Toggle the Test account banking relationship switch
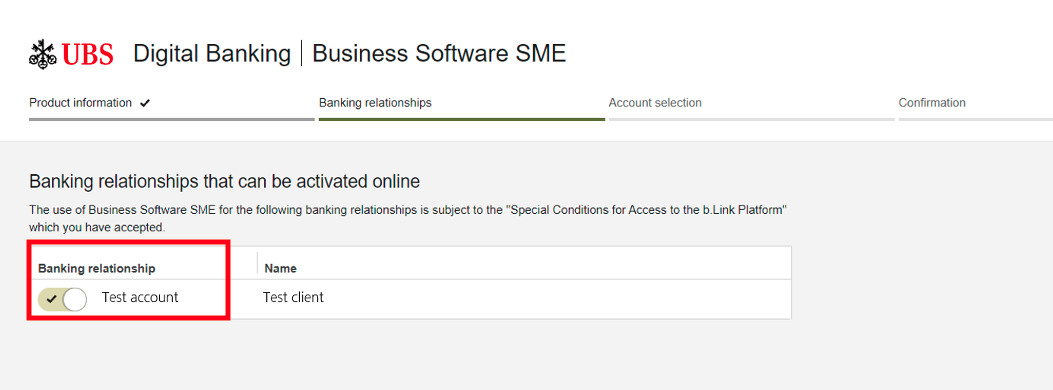 click(x=62, y=299)
